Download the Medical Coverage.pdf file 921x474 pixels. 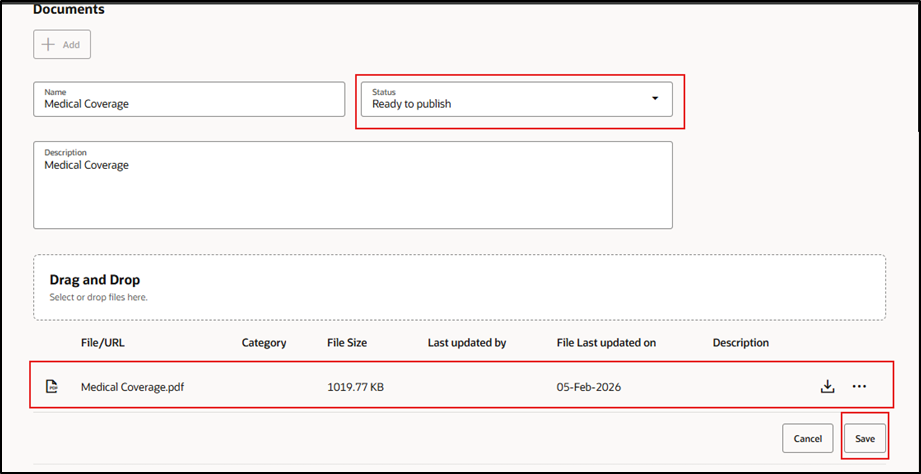tap(827, 386)
